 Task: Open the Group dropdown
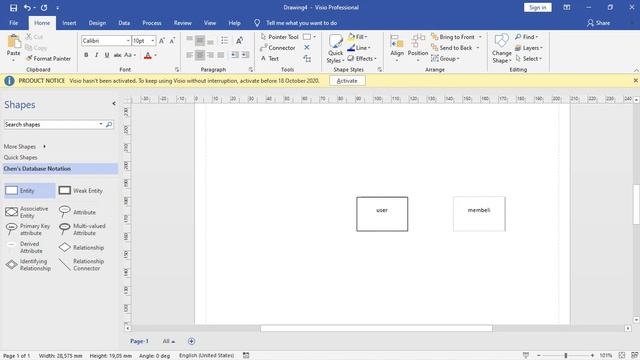(x=445, y=59)
